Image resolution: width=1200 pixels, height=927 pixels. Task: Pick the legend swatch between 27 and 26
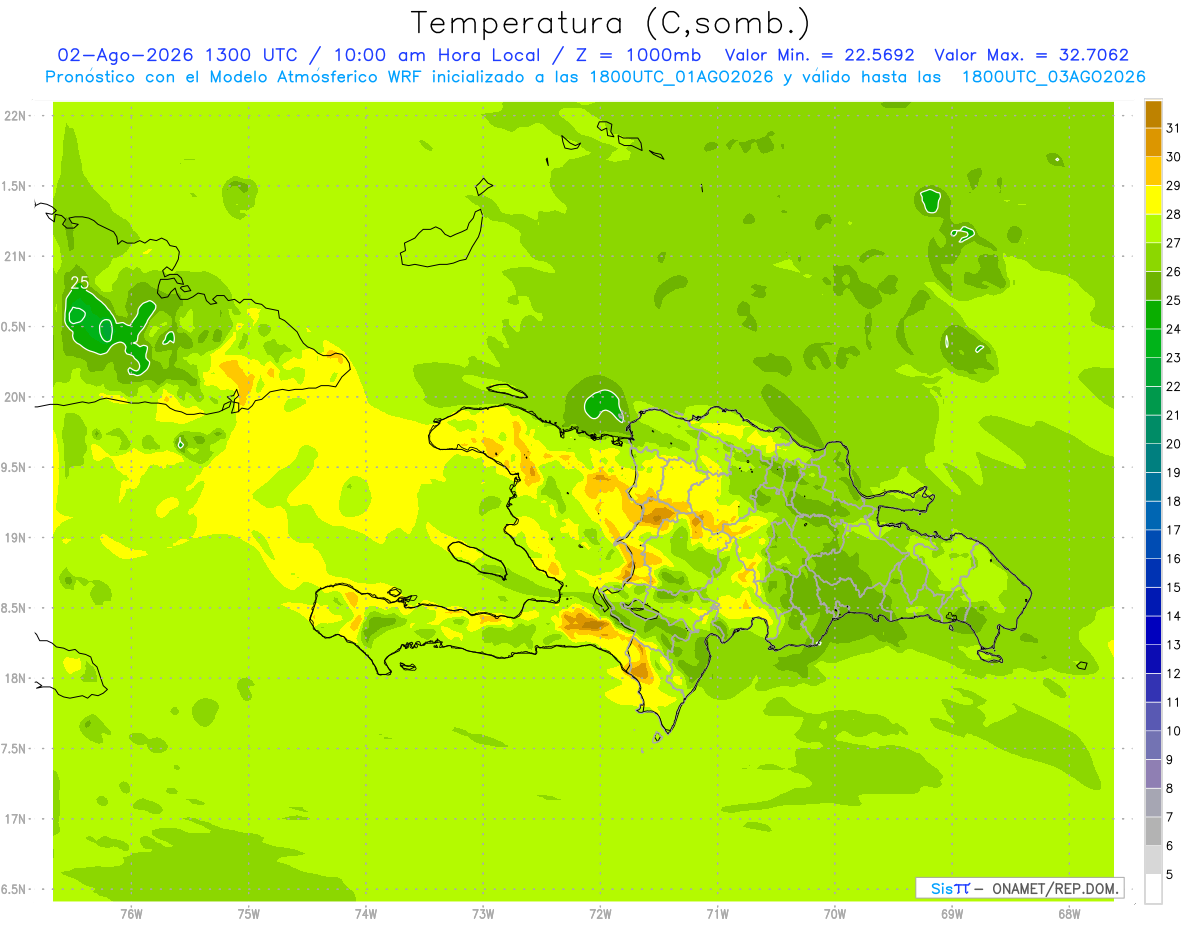click(x=1153, y=257)
